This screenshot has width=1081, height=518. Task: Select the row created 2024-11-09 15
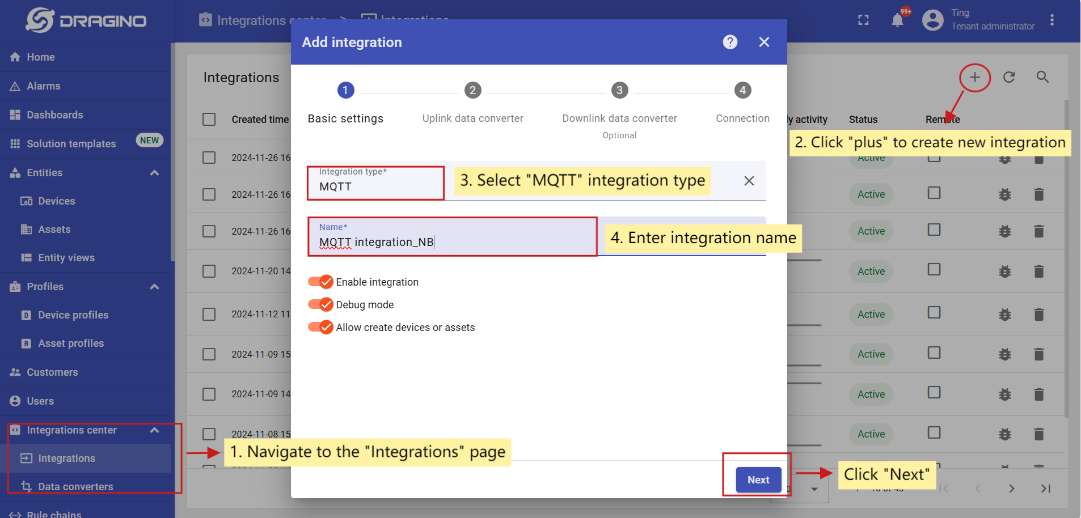209,355
